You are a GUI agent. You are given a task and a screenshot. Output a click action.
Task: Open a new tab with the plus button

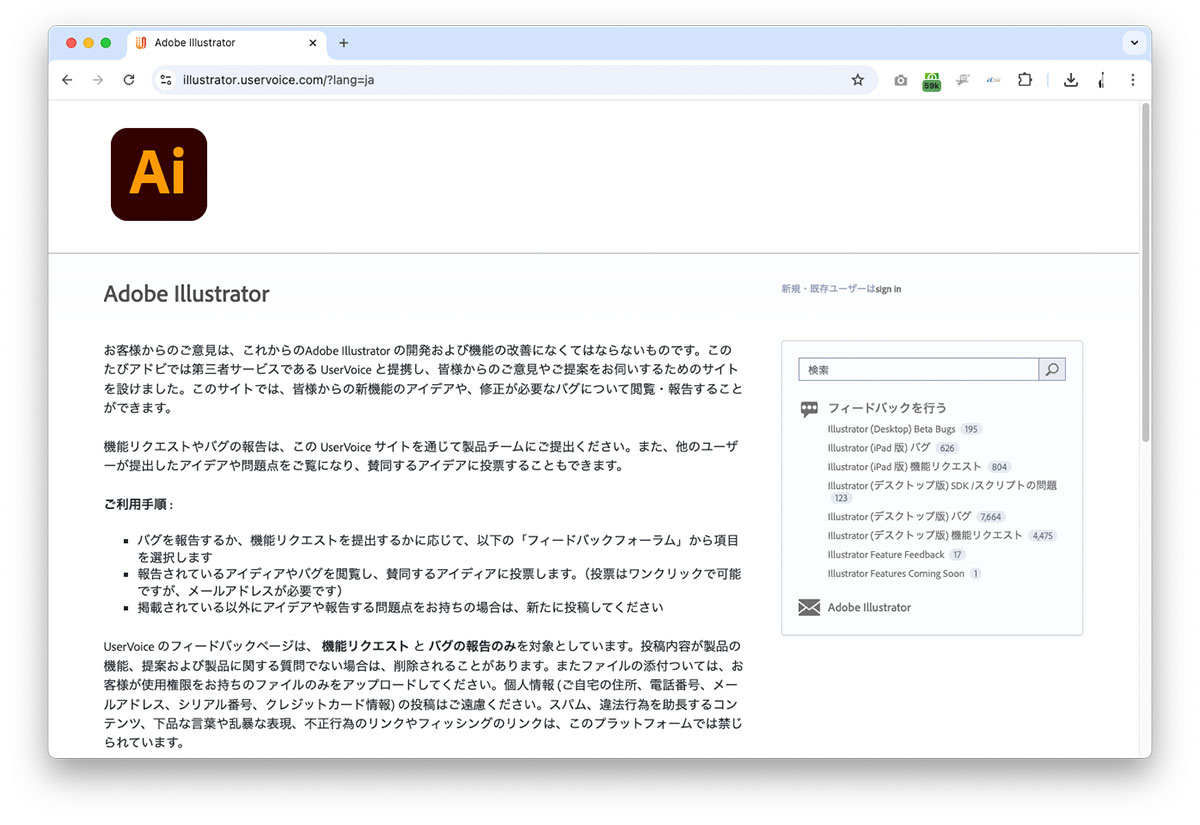pyautogui.click(x=344, y=43)
